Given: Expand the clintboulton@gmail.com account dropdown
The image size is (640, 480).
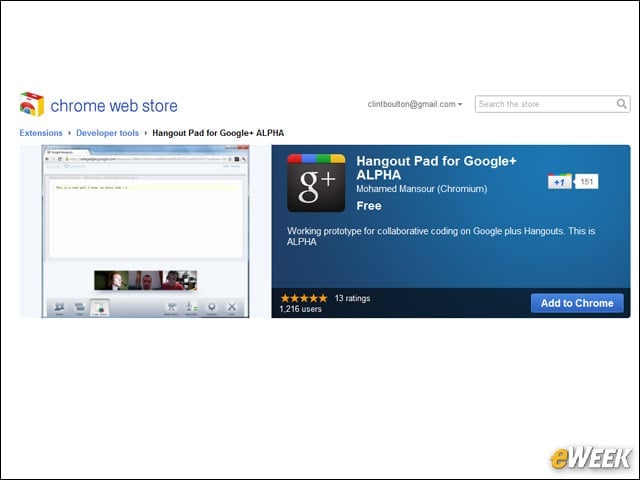Looking at the screenshot, I should point(415,104).
